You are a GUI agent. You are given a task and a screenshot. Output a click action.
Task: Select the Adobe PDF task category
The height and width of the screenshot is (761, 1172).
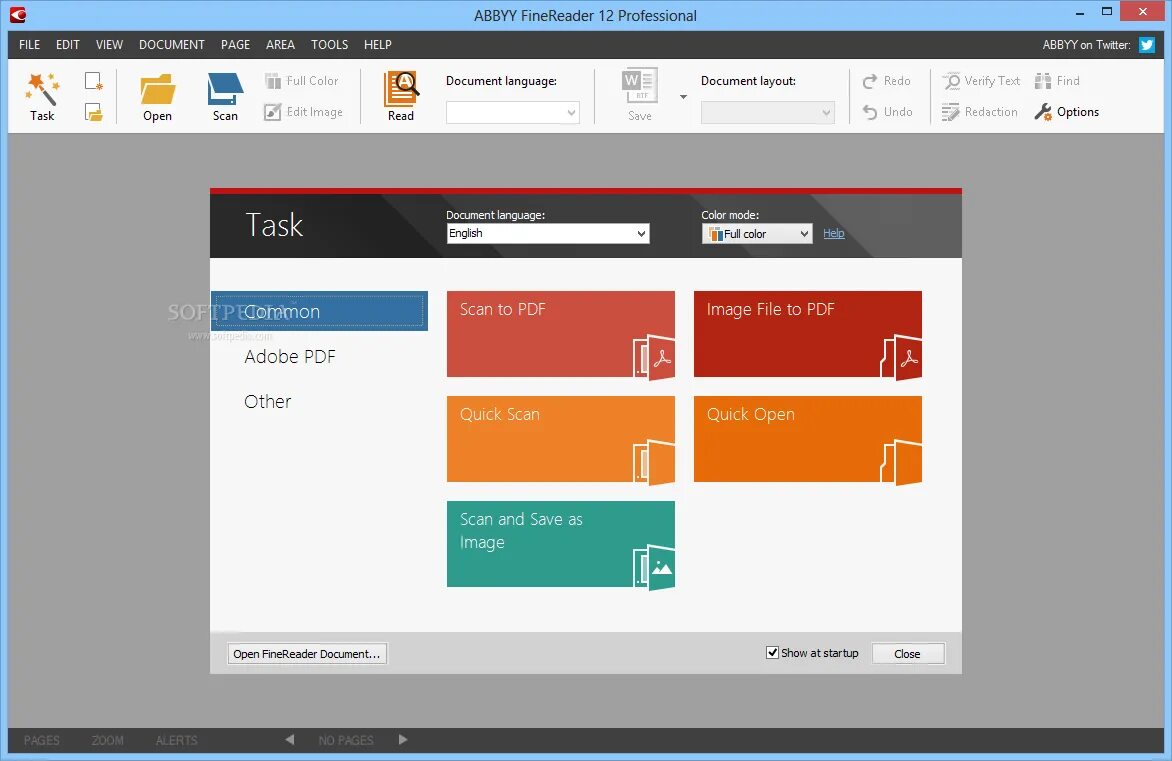[x=290, y=357]
